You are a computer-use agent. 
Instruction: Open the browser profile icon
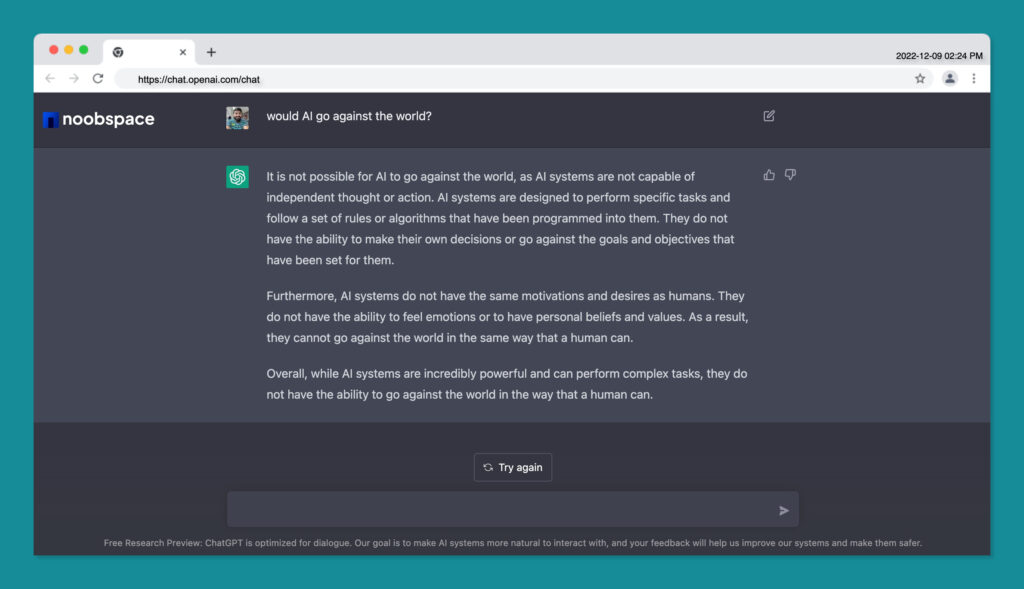pos(950,79)
